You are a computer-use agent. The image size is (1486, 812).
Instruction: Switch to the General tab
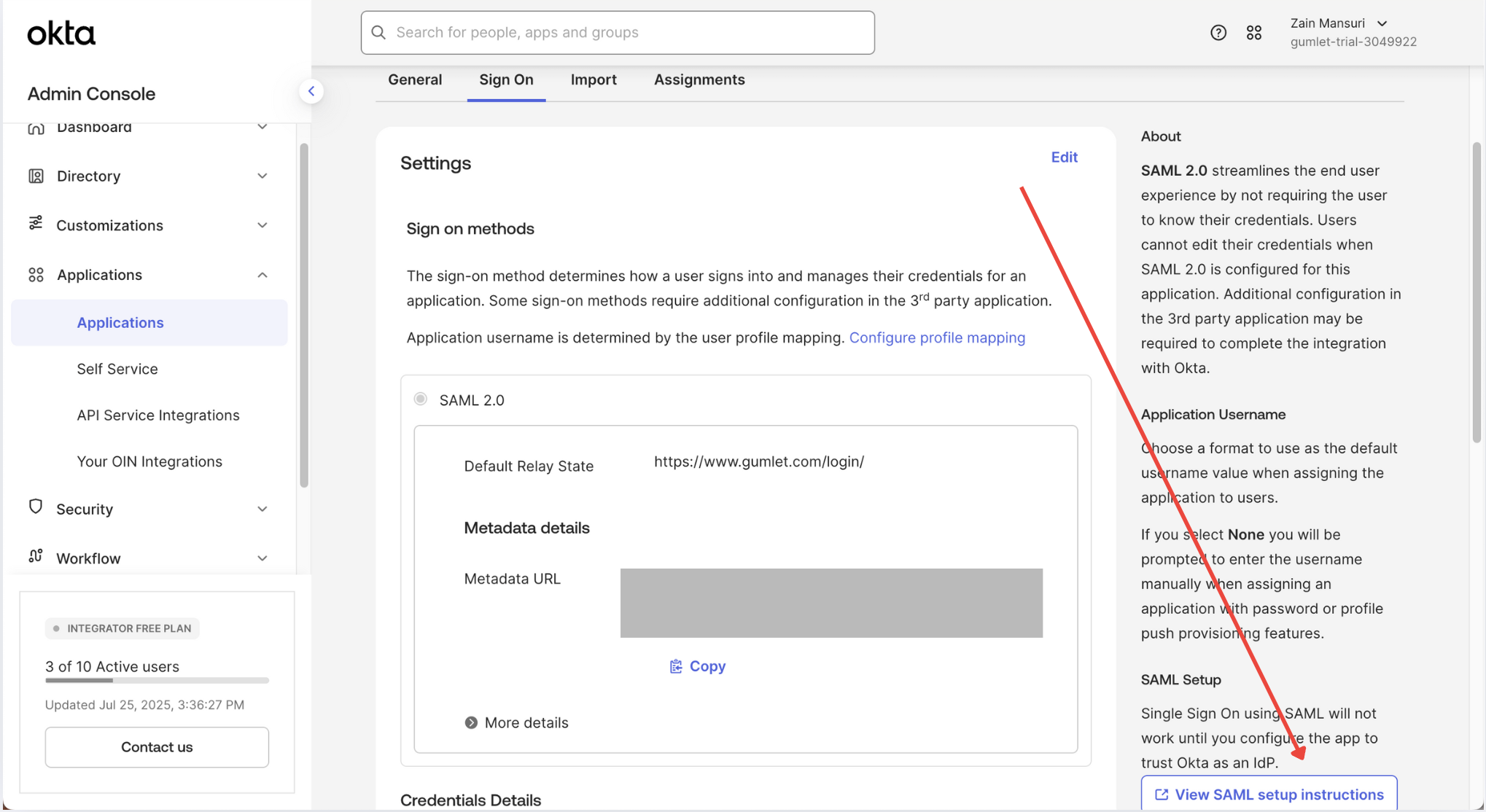(415, 79)
